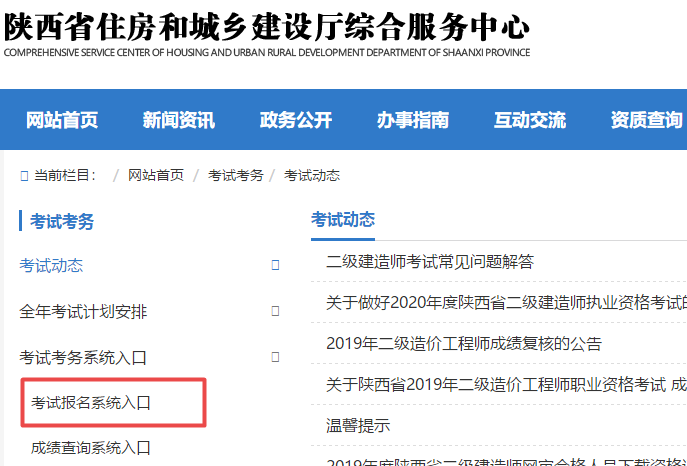Select 考试动态 in the left sidebar
The width and height of the screenshot is (687, 466).
(51, 265)
